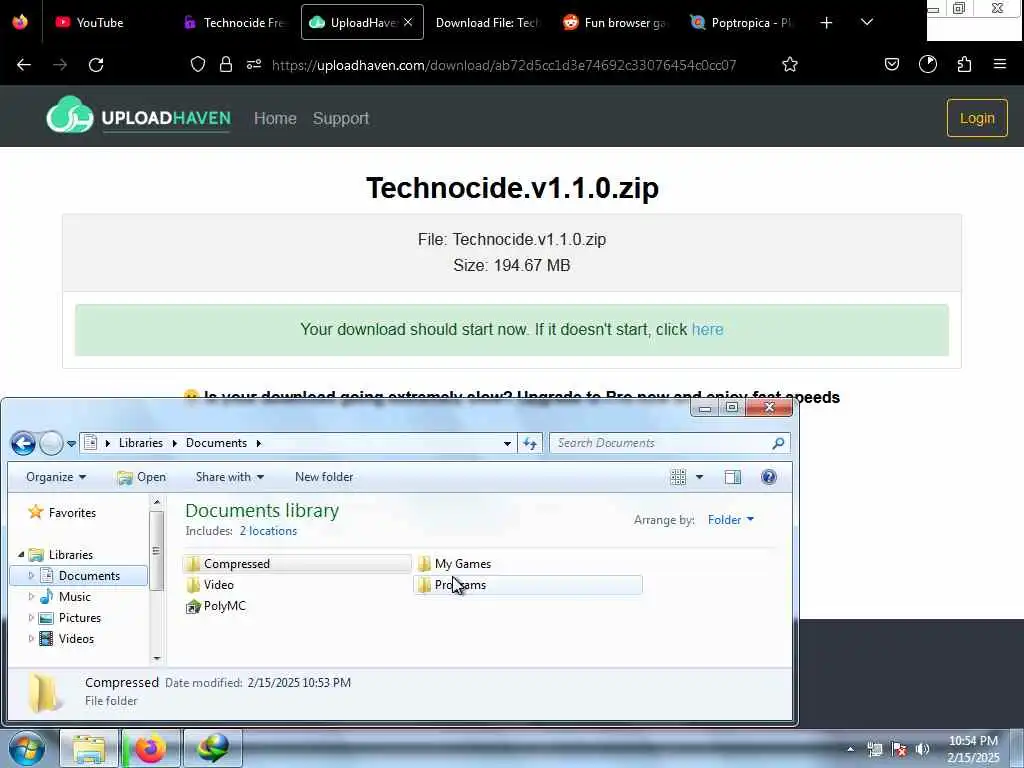The height and width of the screenshot is (768, 1024).
Task: Open Explorer help icon
Action: (769, 477)
